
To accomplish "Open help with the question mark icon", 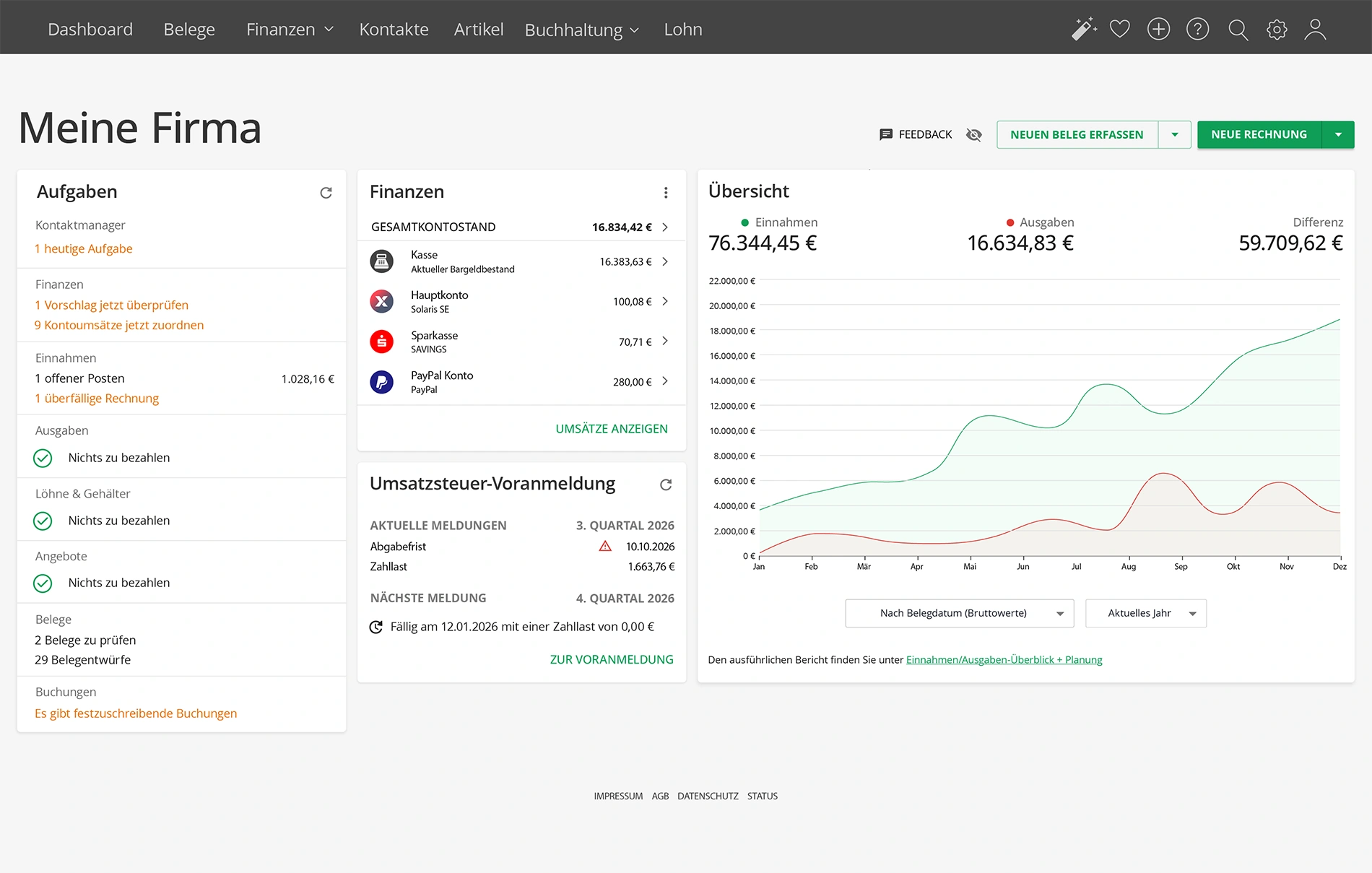I will tap(1197, 29).
